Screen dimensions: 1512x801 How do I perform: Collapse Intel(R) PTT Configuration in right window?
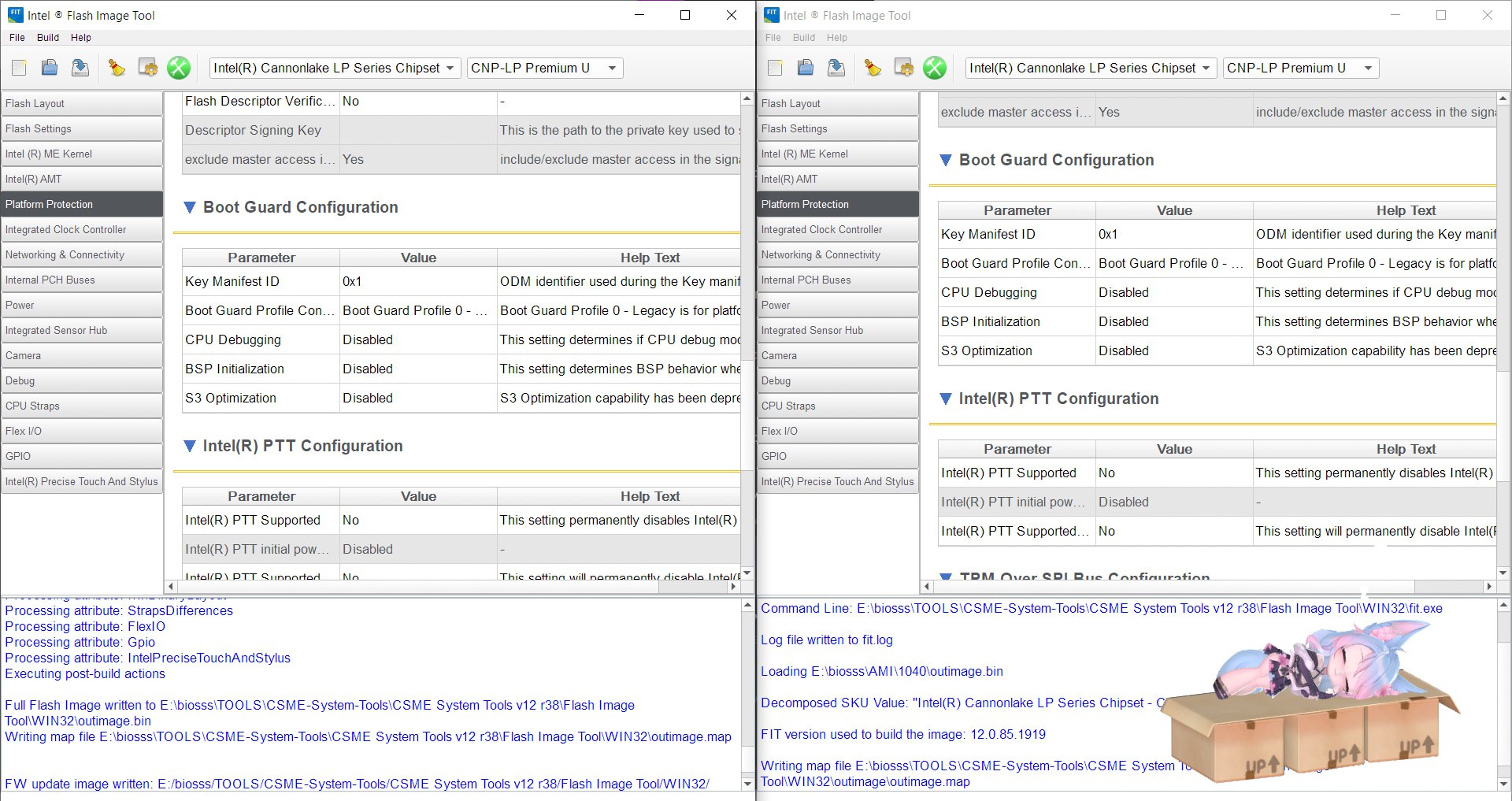[x=946, y=399]
